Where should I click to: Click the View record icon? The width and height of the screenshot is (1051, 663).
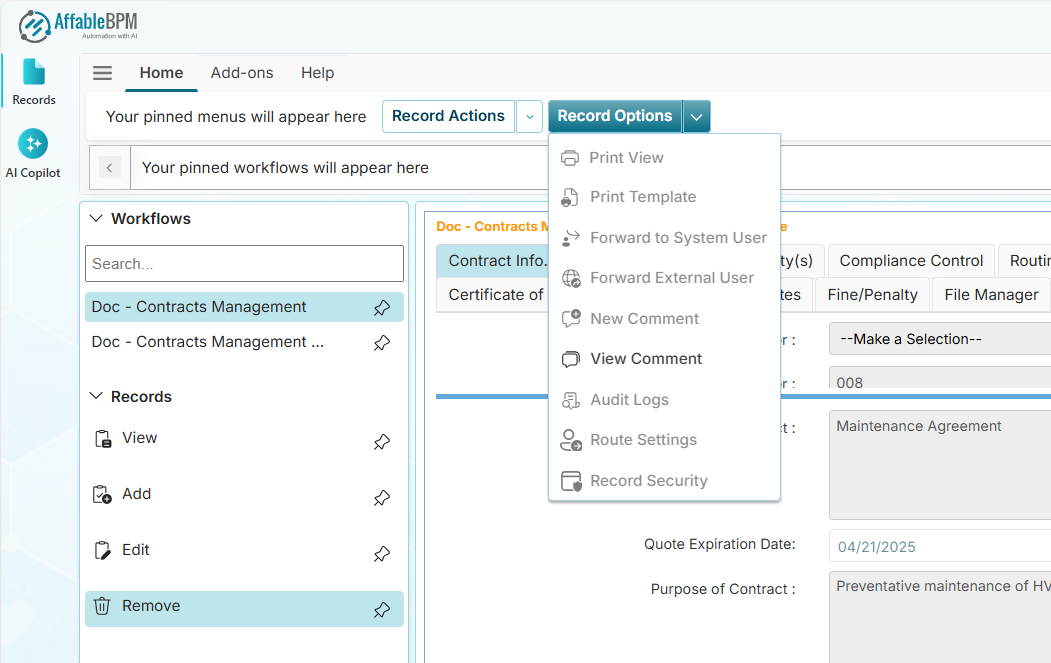103,439
